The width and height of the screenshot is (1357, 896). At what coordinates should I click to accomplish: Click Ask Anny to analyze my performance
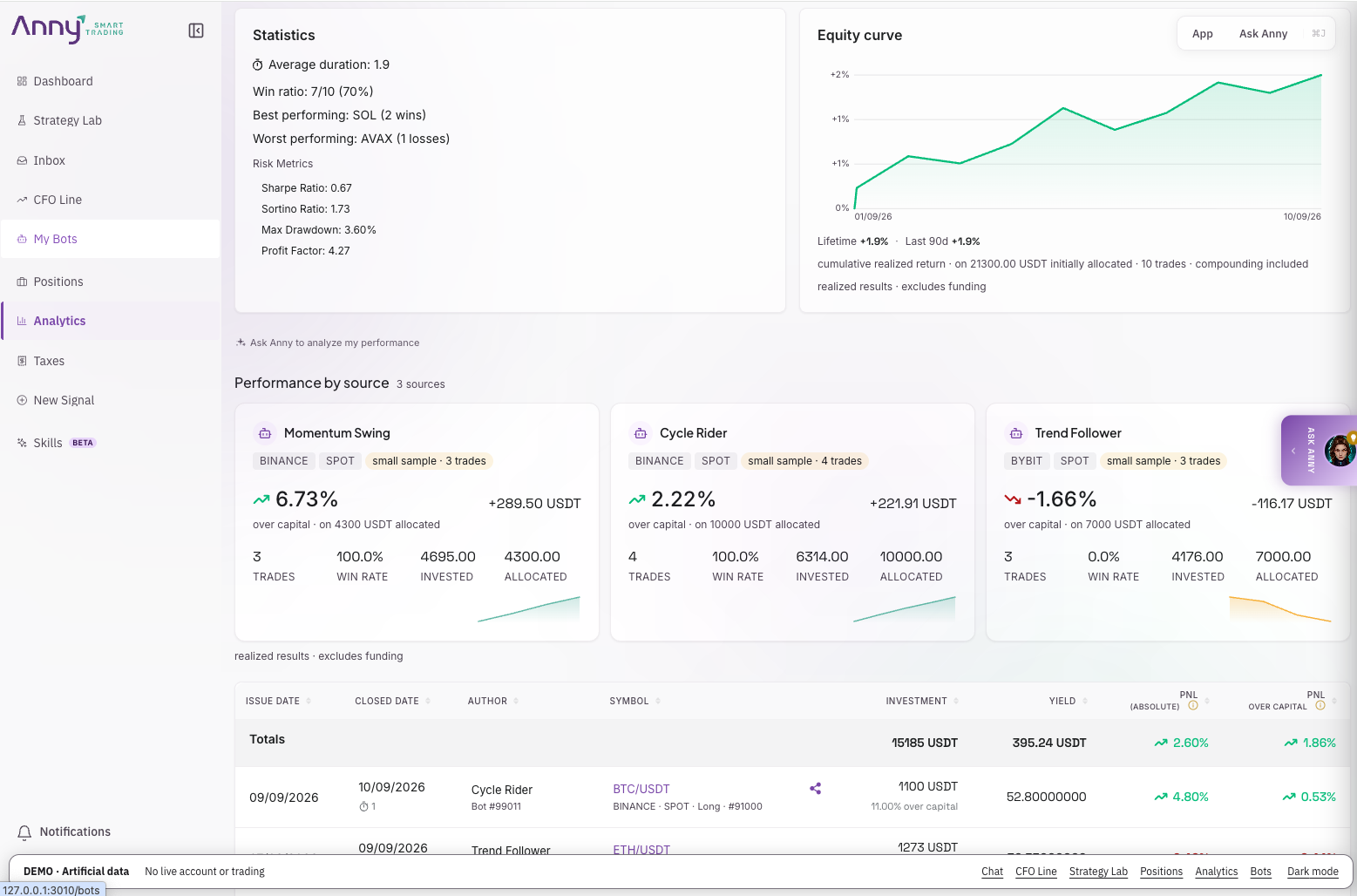(328, 343)
